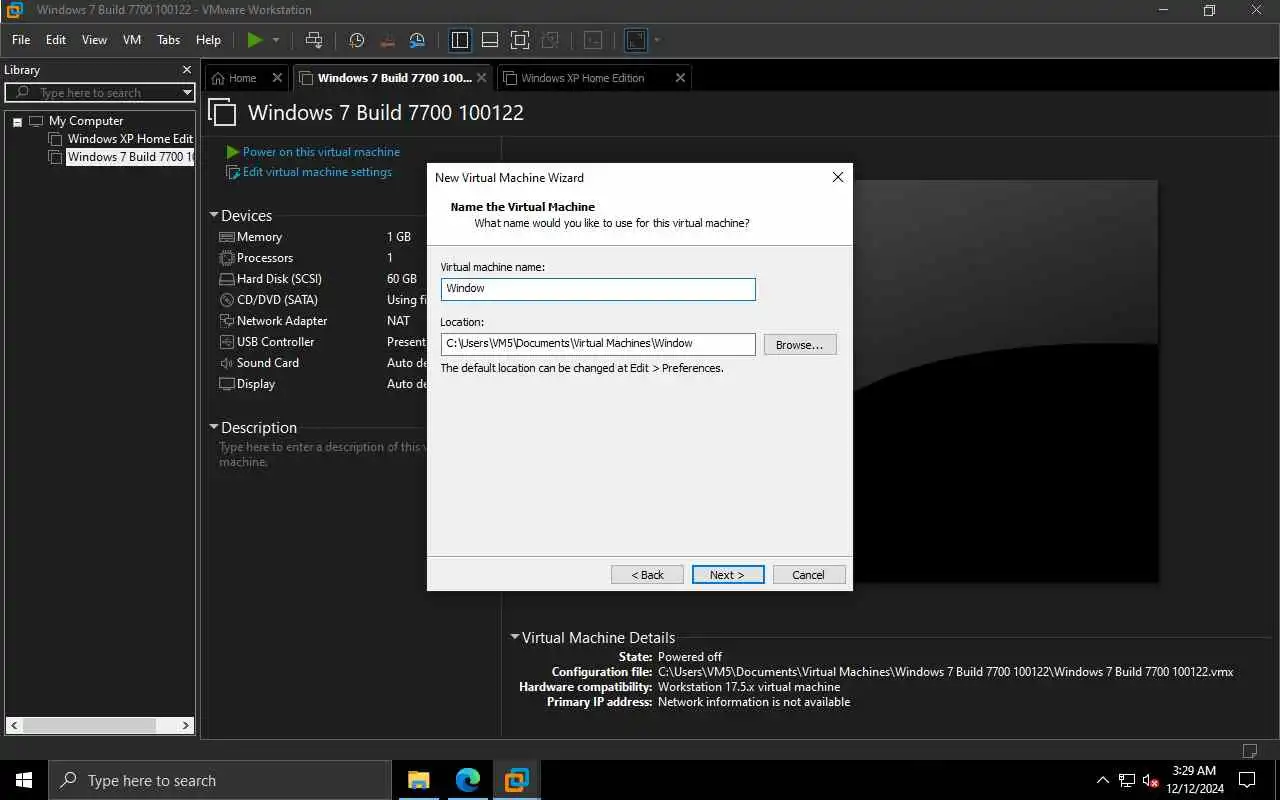Click the Browse button in wizard

pos(800,344)
